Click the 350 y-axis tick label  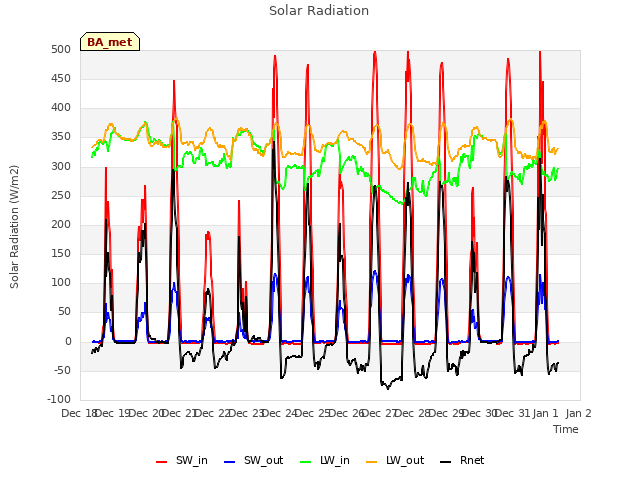[61, 137]
